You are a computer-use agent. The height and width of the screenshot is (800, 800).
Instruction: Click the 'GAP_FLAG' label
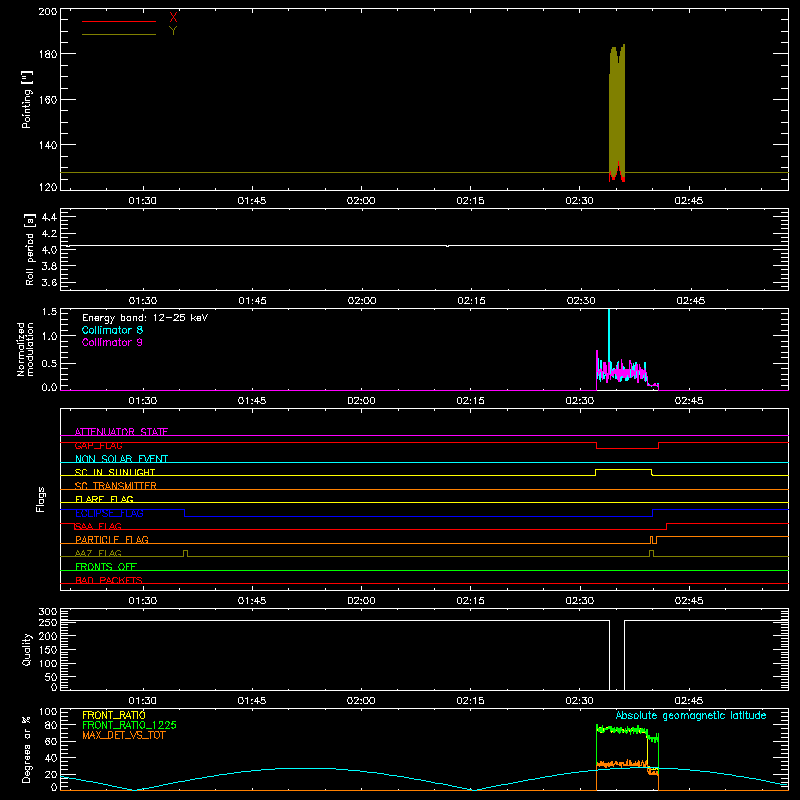tap(98, 445)
